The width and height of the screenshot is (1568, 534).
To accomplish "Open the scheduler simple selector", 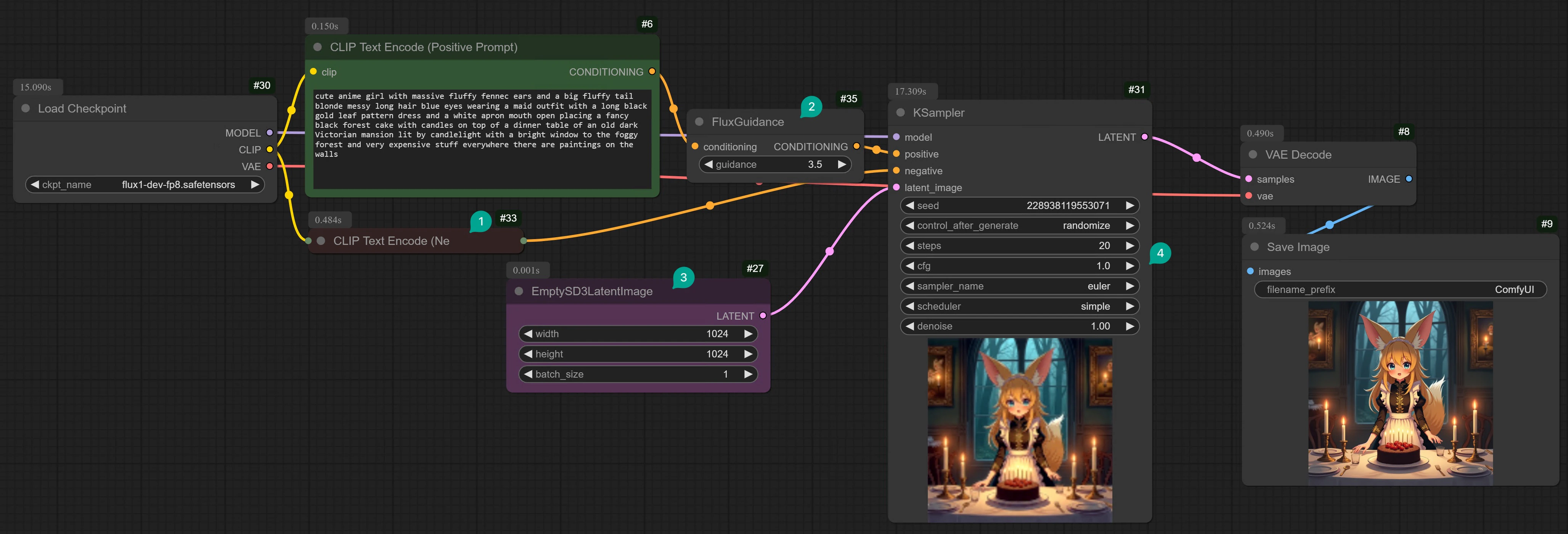I will (1019, 306).
